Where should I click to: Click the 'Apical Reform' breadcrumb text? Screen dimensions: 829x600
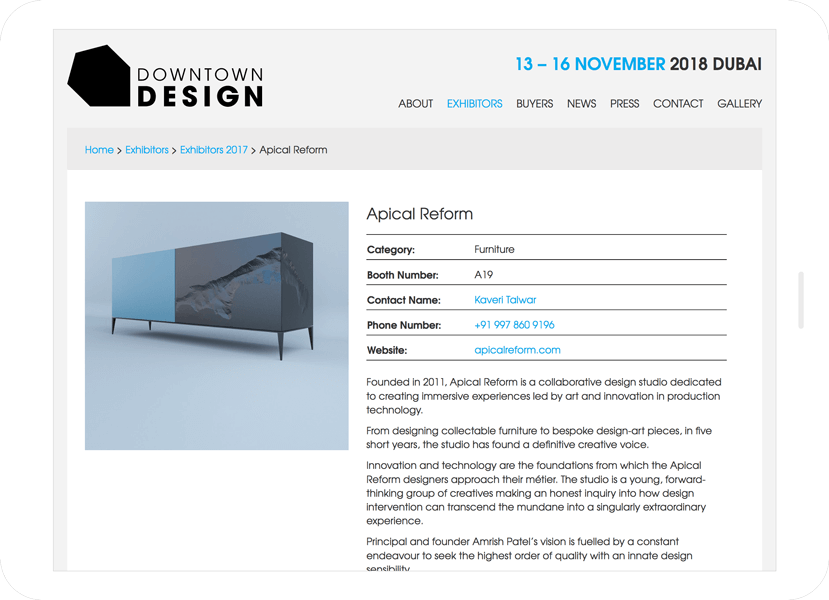(x=293, y=150)
